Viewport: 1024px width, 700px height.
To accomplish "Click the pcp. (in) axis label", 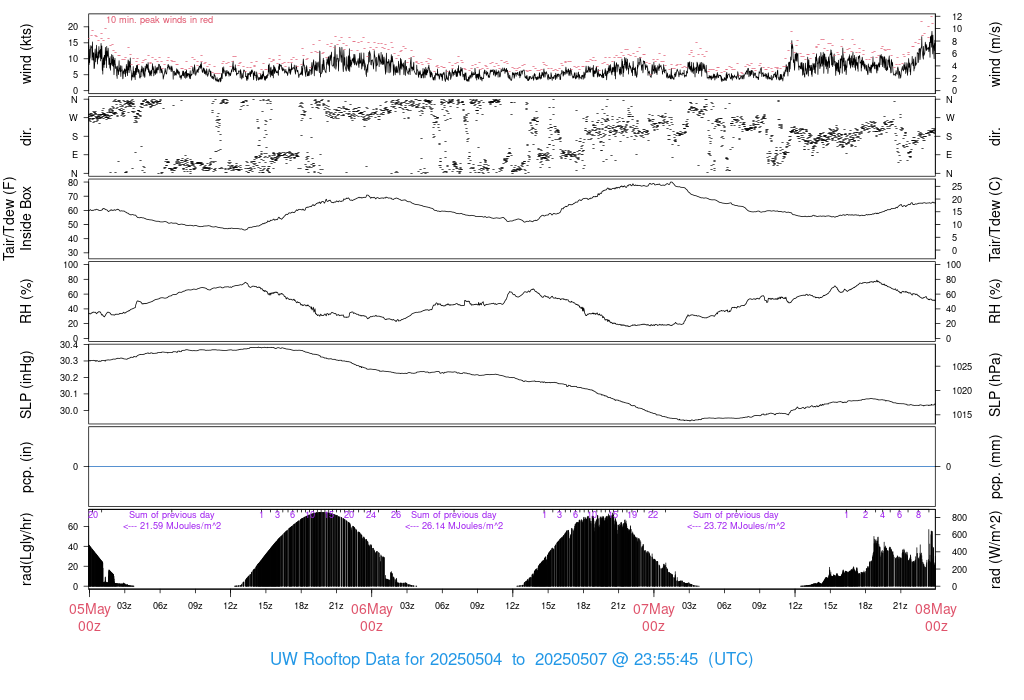I will [26, 467].
